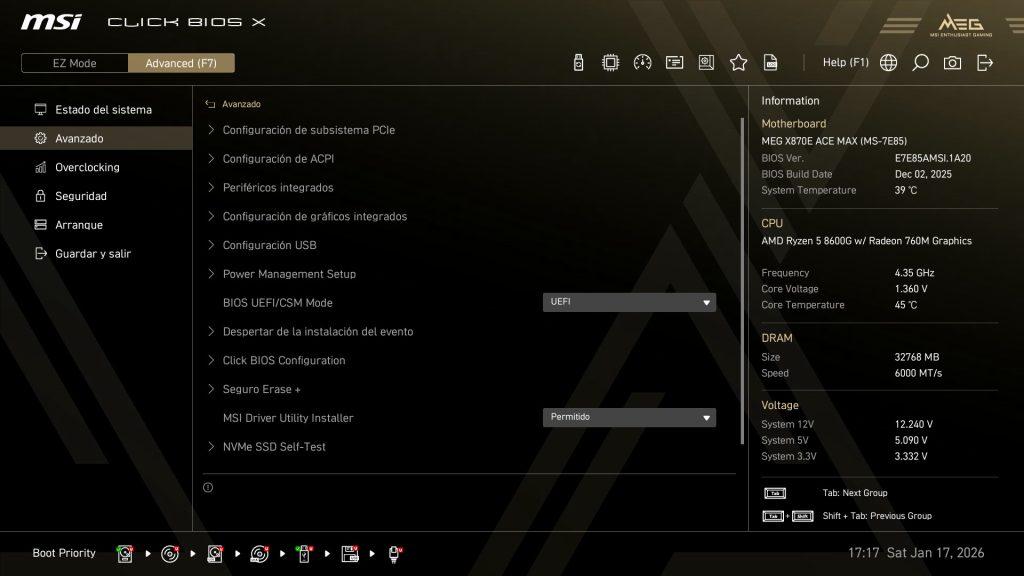Screen dimensions: 1024x576
Task: Click DRAM Speed value 6000 MT/s
Action: [x=918, y=373]
